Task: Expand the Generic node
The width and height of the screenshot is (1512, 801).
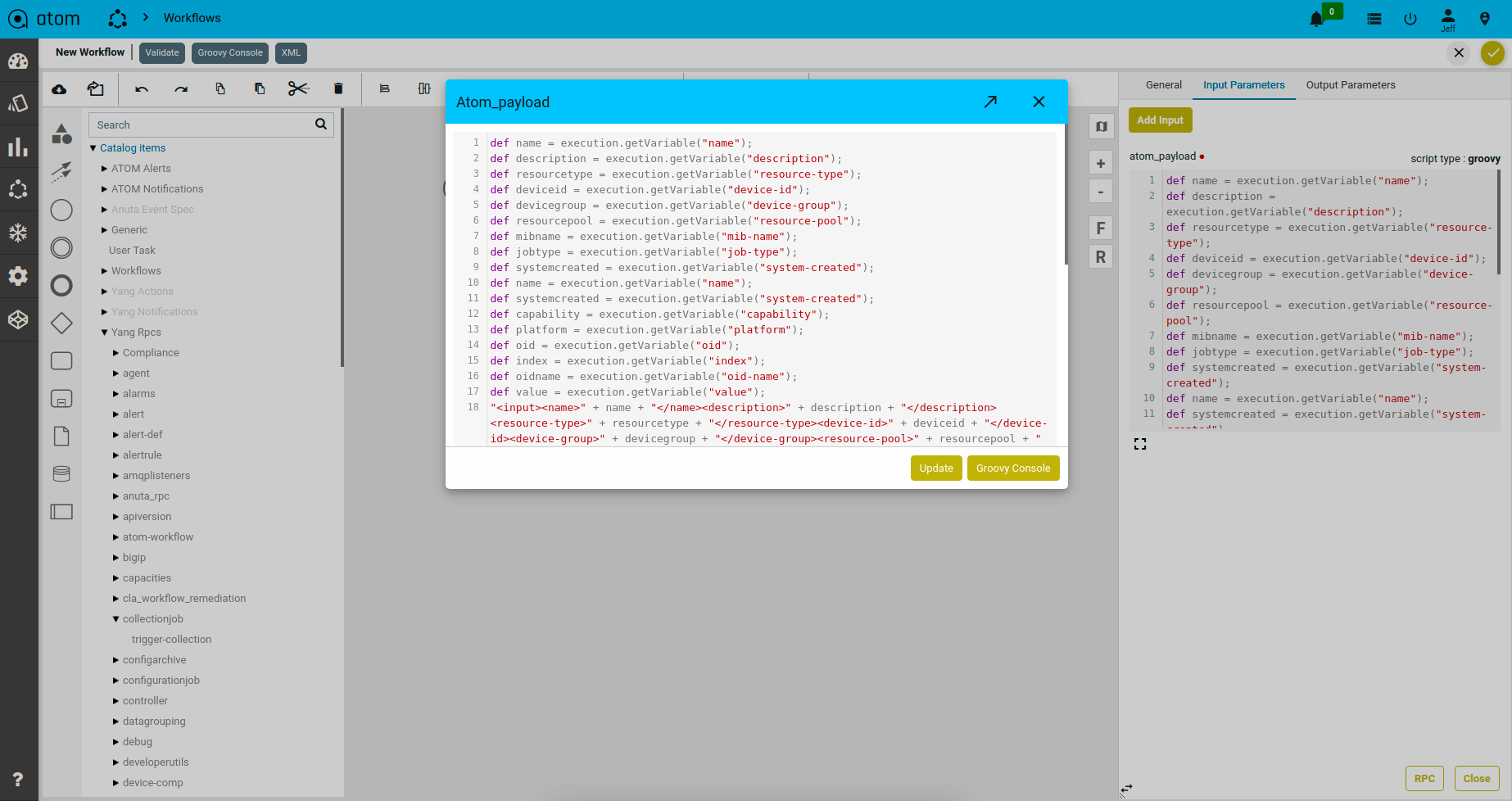Action: click(105, 230)
